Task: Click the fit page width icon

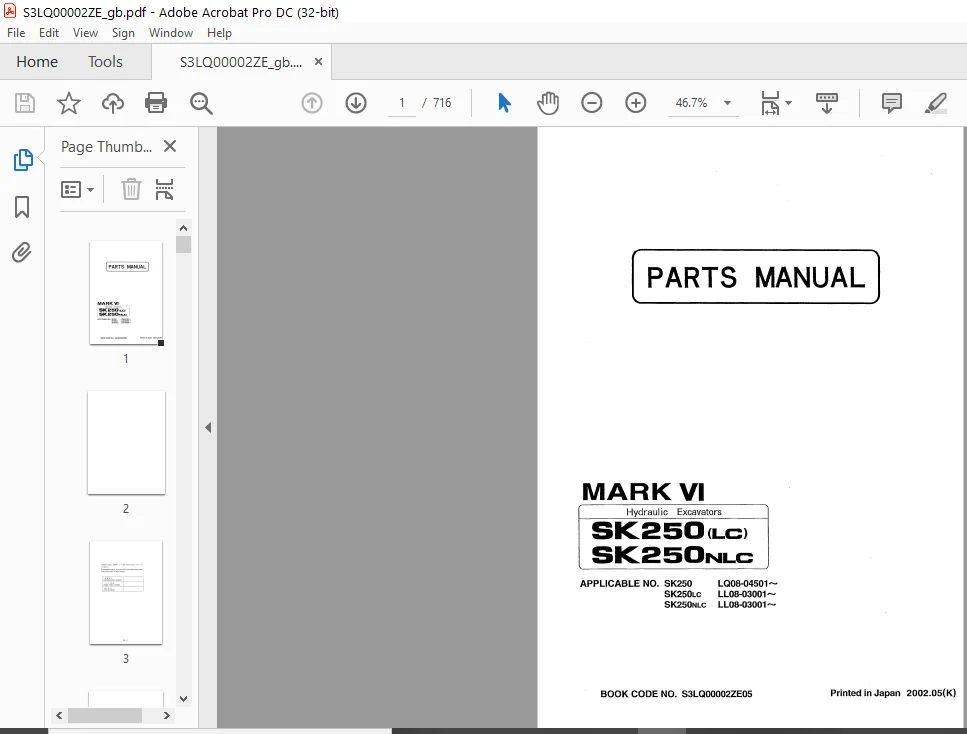Action: (770, 103)
